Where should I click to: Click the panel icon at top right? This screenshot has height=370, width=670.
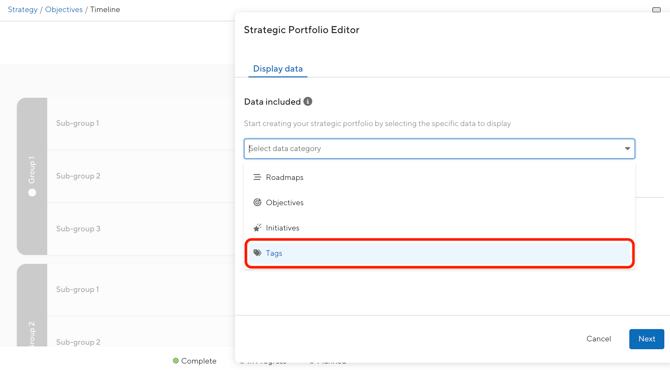(656, 10)
